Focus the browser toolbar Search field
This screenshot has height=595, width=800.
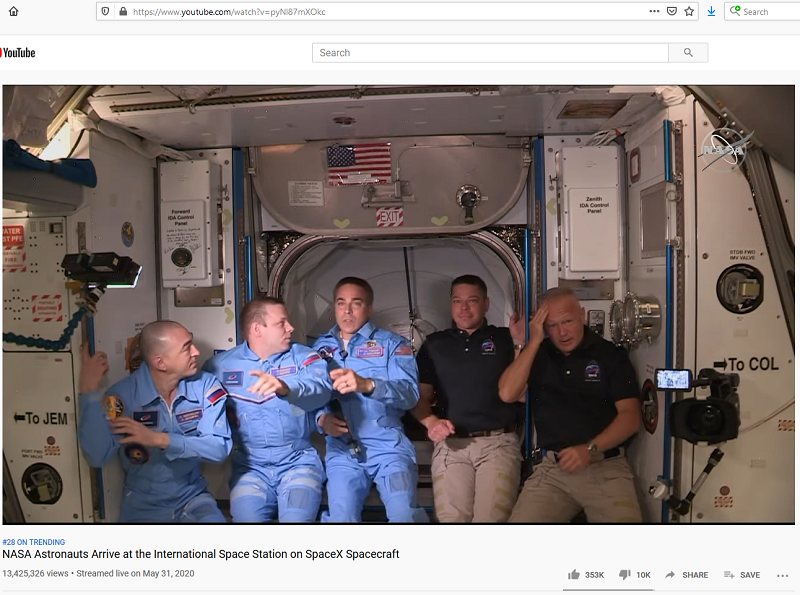tap(763, 11)
